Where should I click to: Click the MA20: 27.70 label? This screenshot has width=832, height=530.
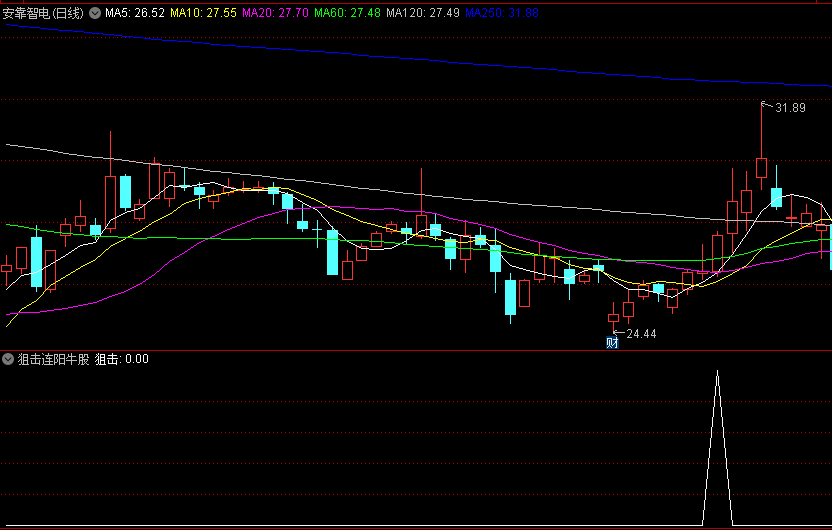(x=275, y=13)
